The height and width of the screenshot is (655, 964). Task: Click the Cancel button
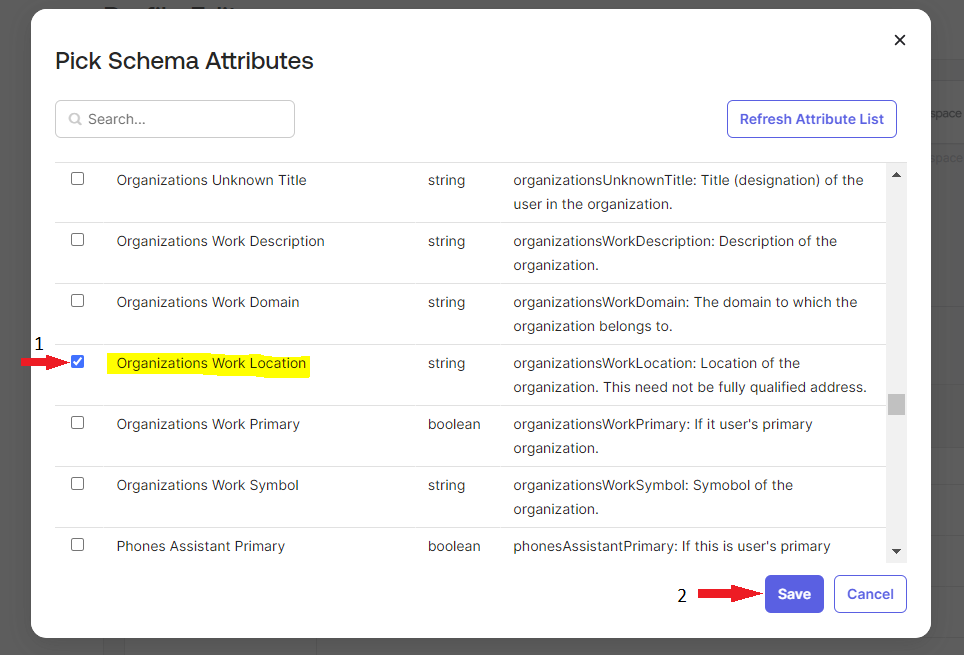click(x=869, y=593)
